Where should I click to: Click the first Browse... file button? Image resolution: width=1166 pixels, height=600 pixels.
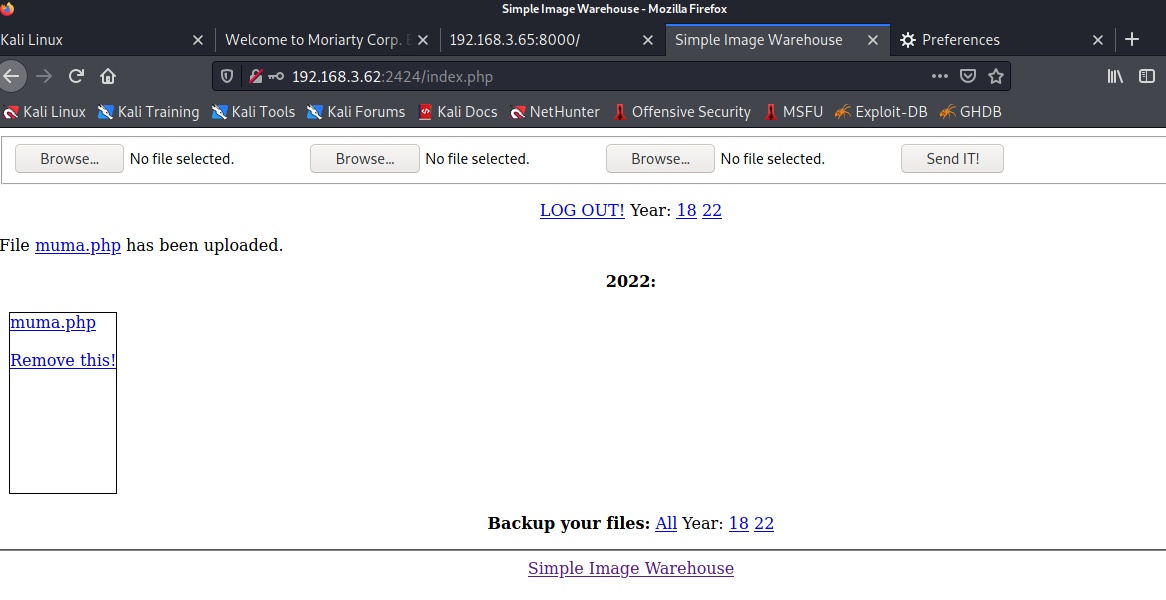point(69,158)
